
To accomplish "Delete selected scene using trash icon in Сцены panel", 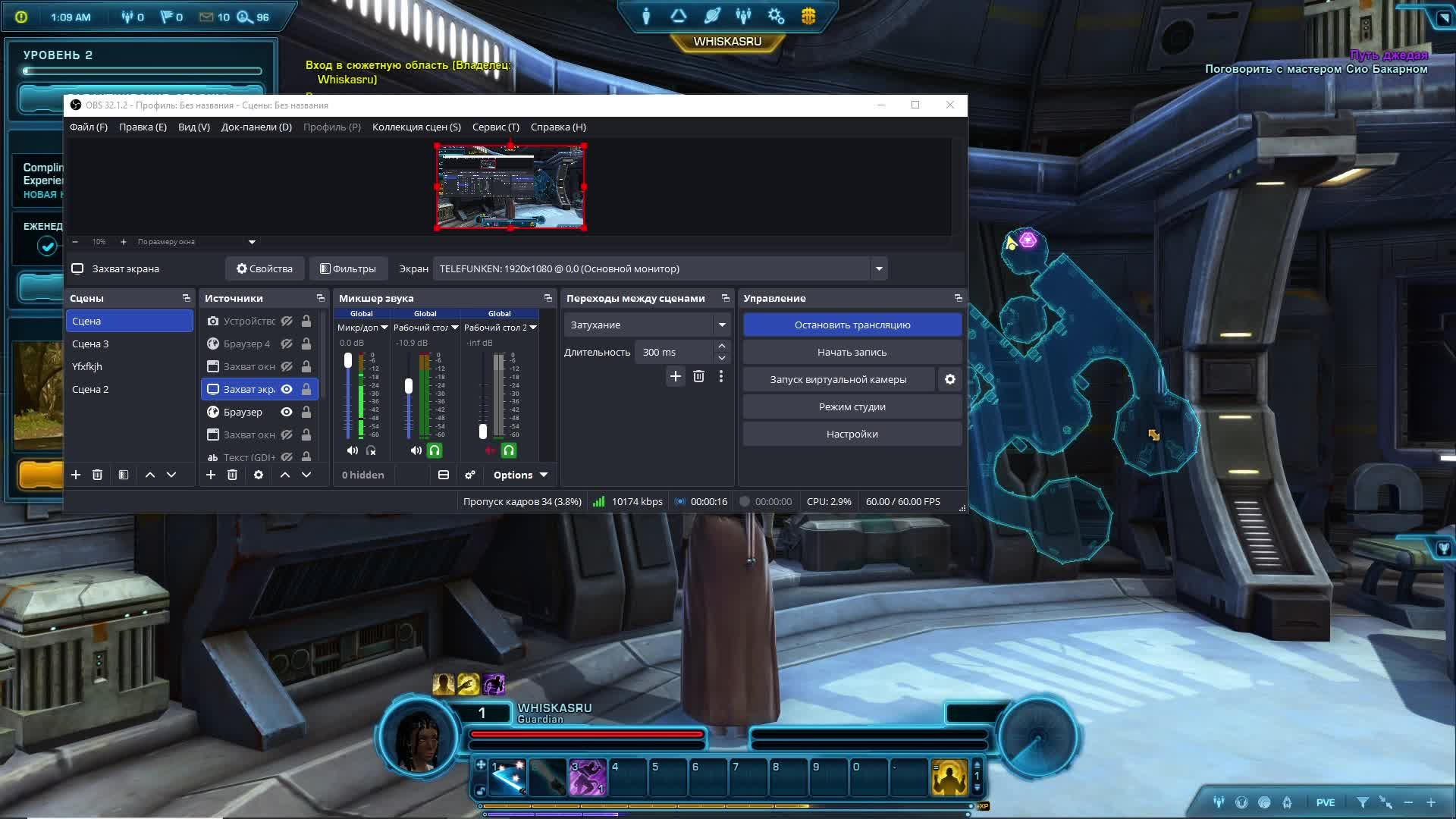I will [97, 475].
